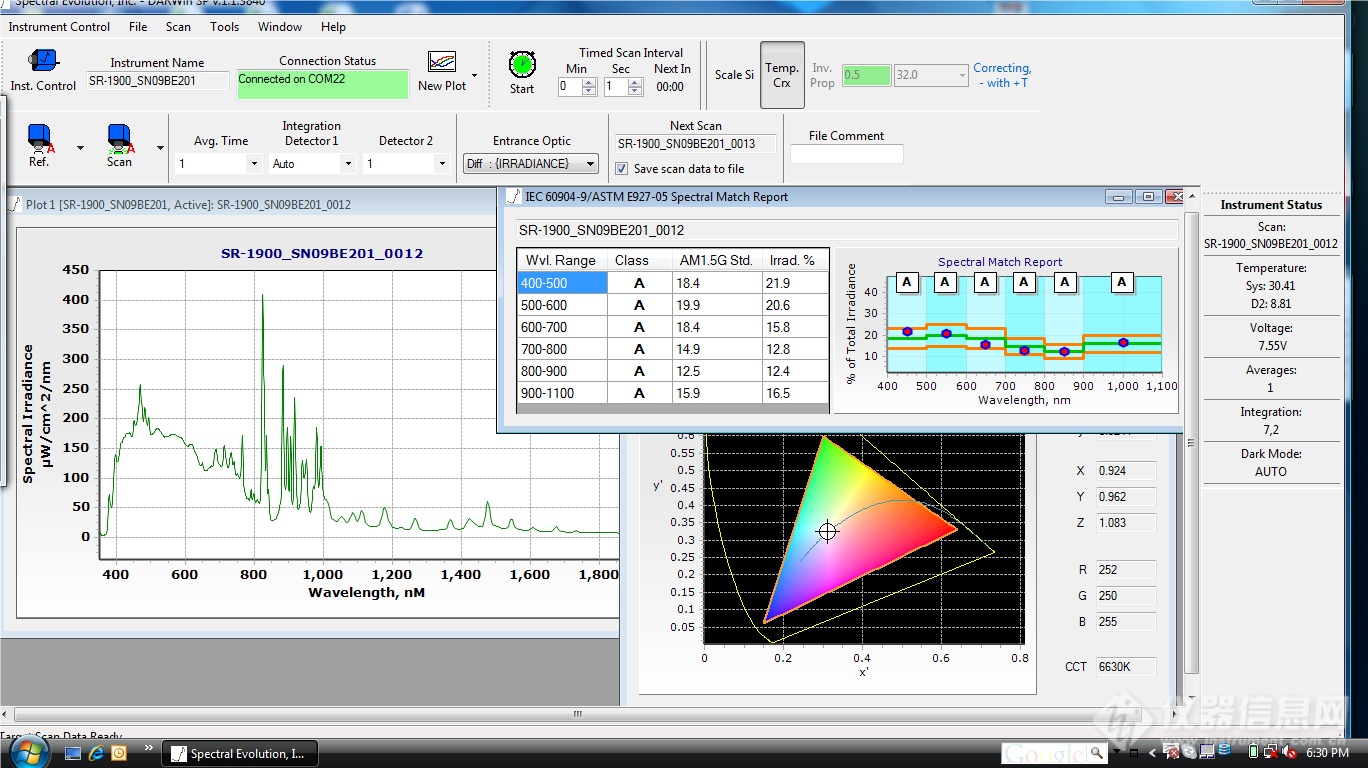Open the Scan button dropdown arrow

[x=161, y=148]
